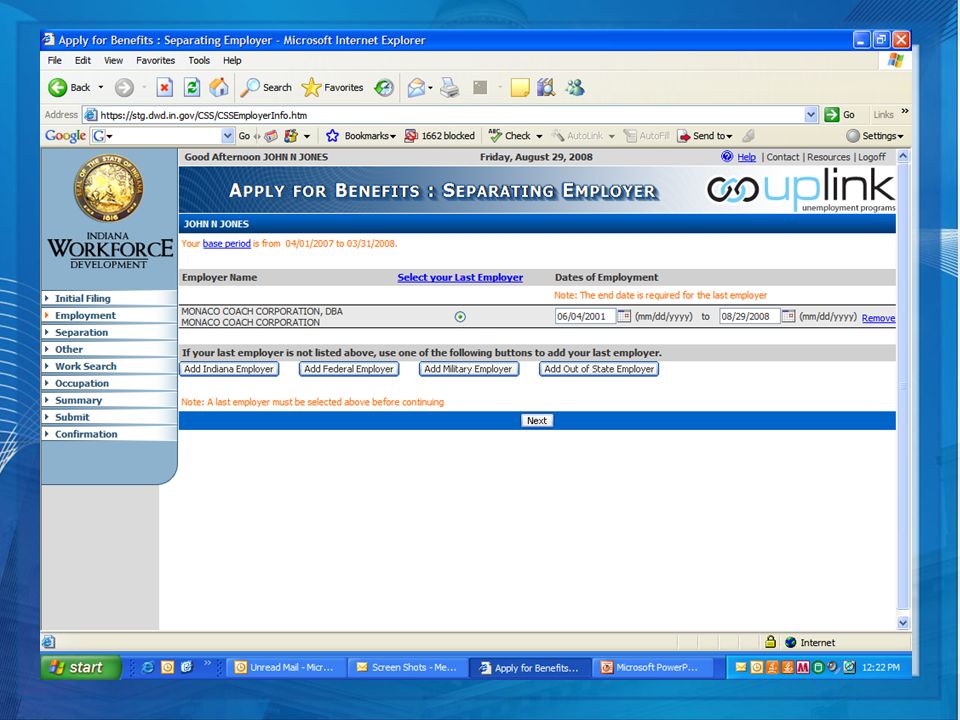Click the Google toolbar Settings gear
Viewport: 960px width, 720px height.
(852, 135)
